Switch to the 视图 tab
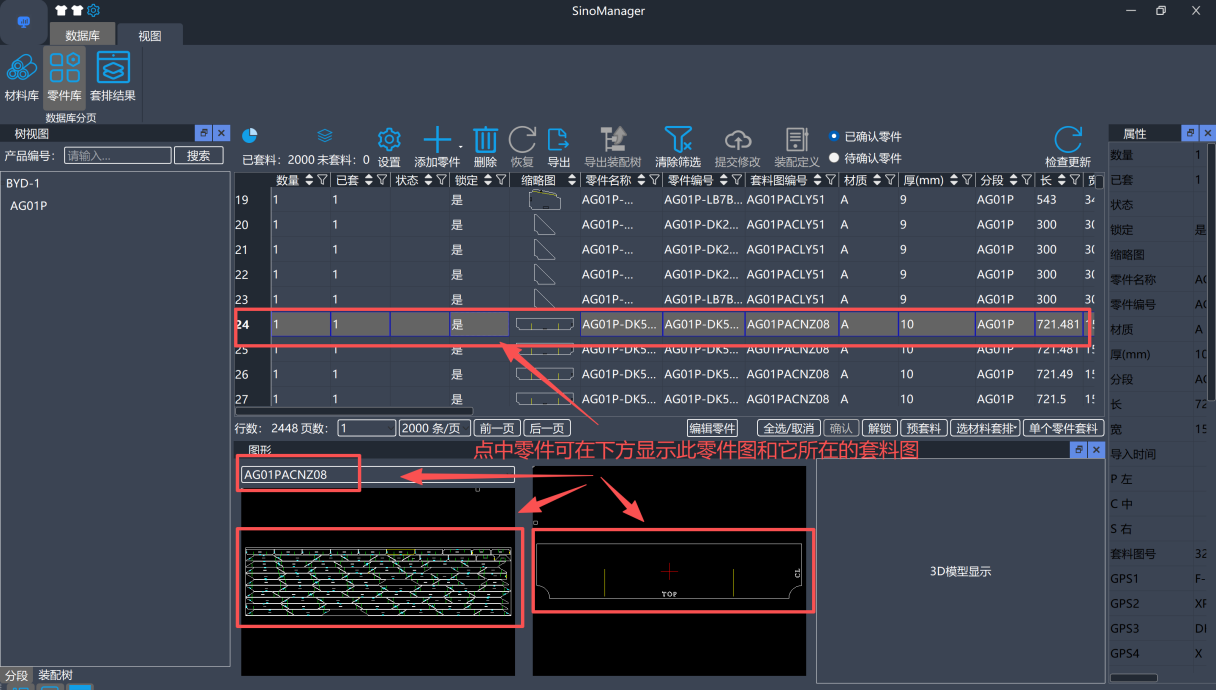Image resolution: width=1216 pixels, height=690 pixels. point(149,35)
